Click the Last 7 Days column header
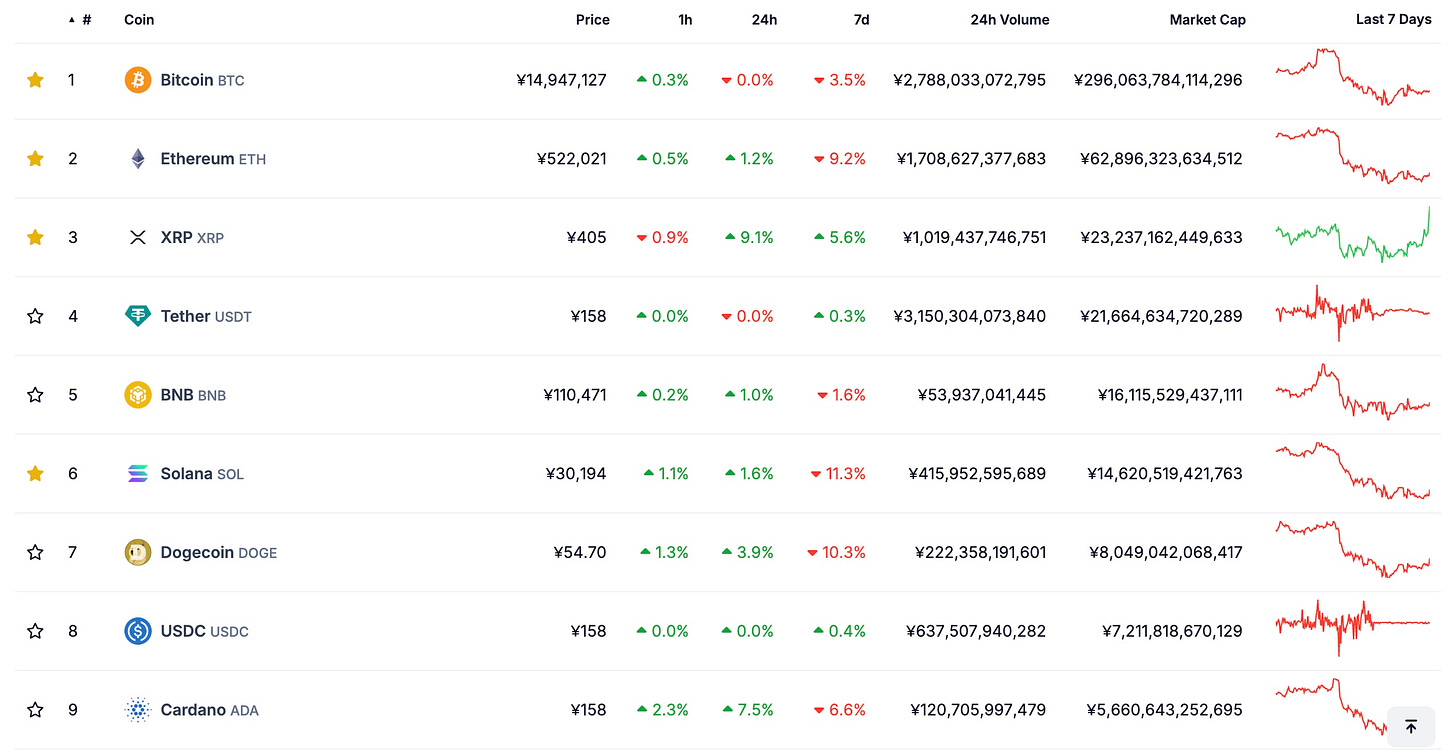 [1393, 20]
